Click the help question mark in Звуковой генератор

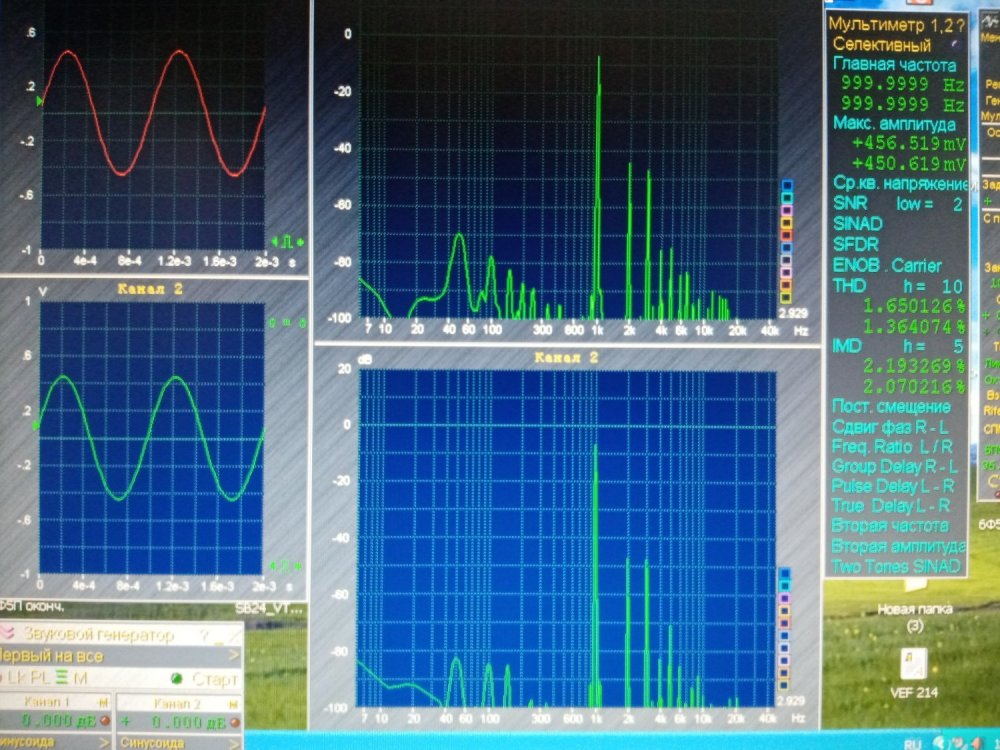202,635
